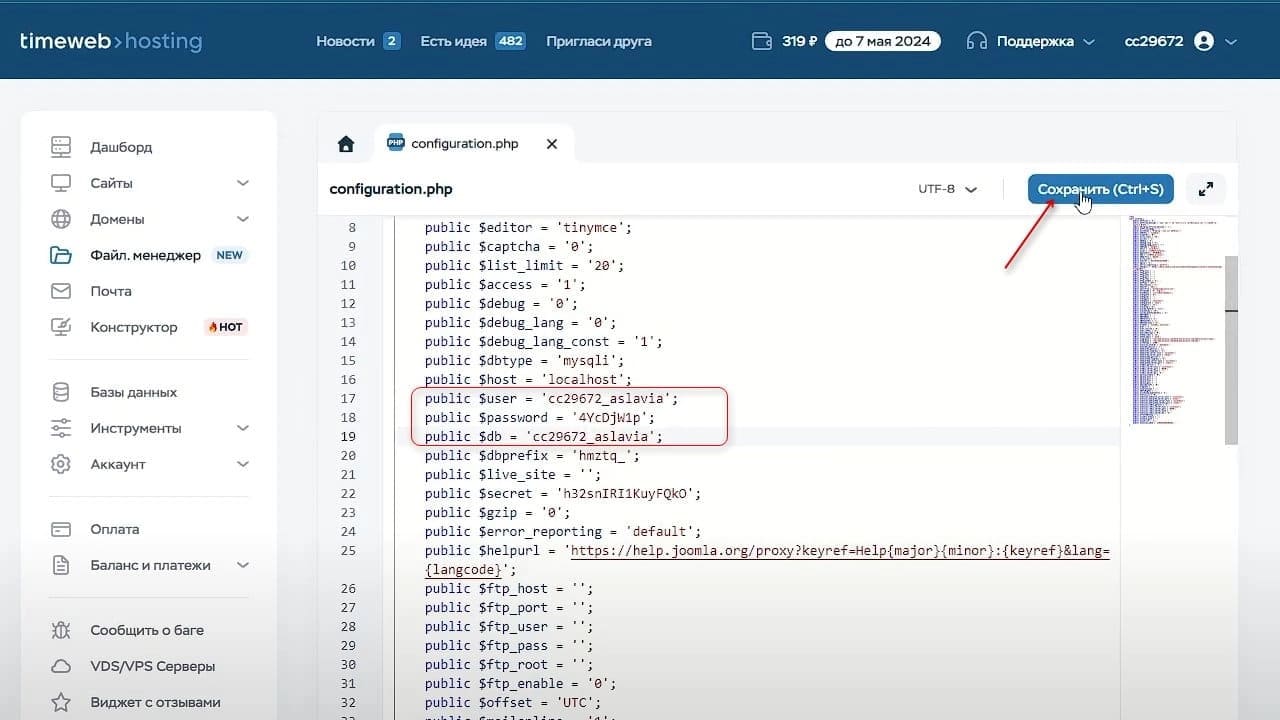Click the timeweb hosting logo
Viewport: 1280px width, 720px height.
[x=111, y=41]
